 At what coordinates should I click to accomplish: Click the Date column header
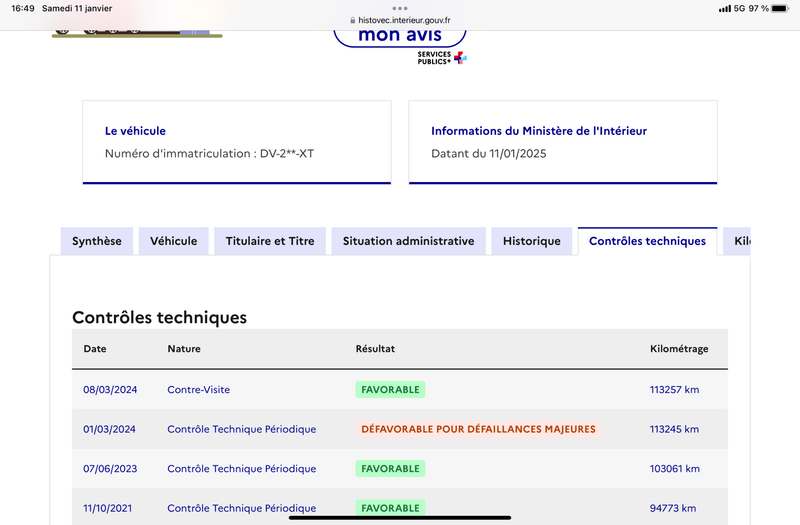(95, 348)
